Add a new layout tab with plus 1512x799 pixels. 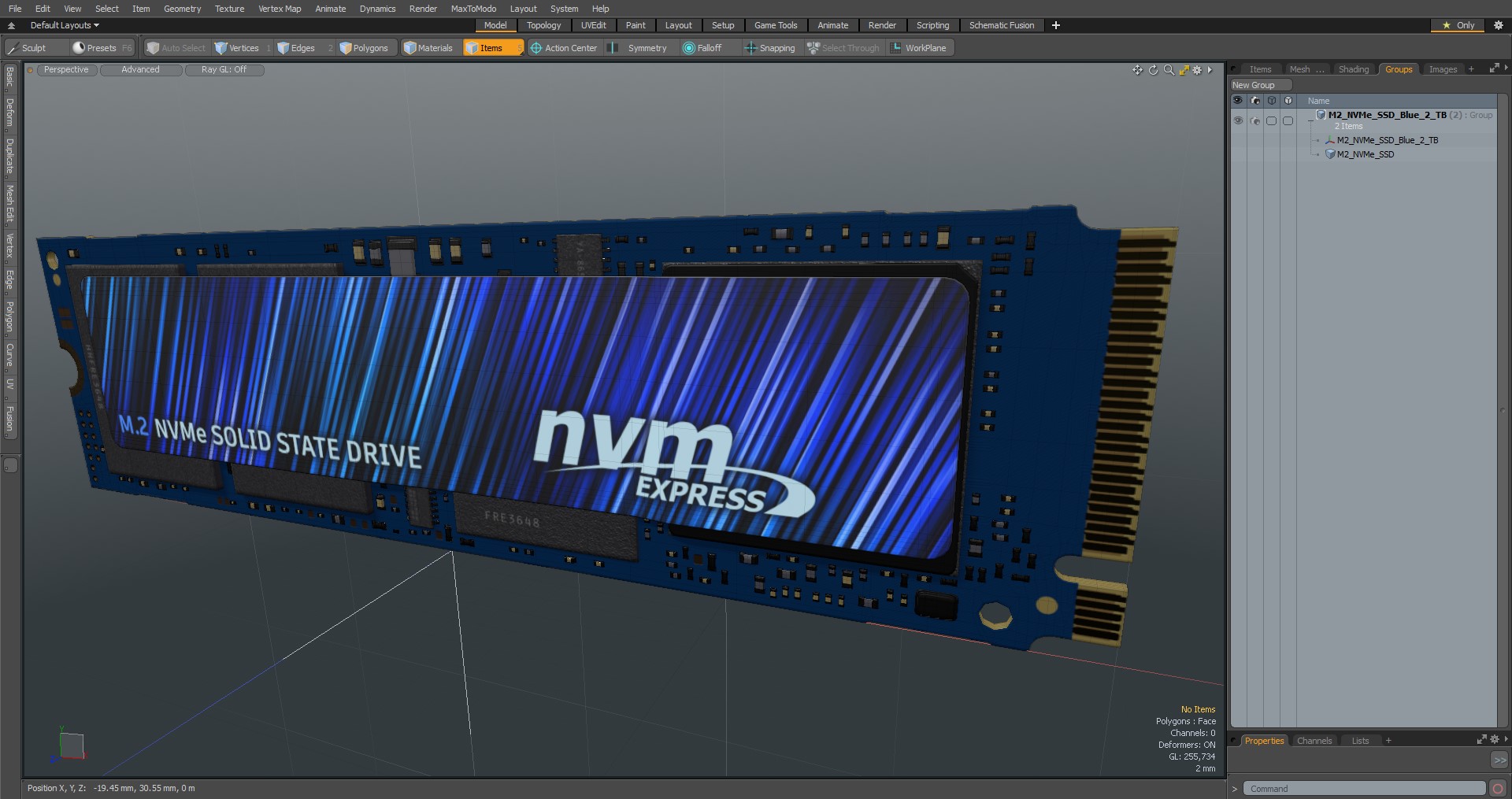click(1056, 25)
